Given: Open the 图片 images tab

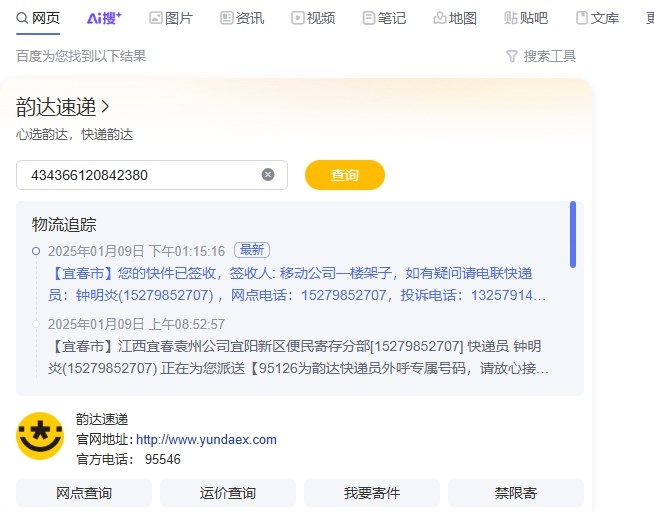Looking at the screenshot, I should [171, 18].
